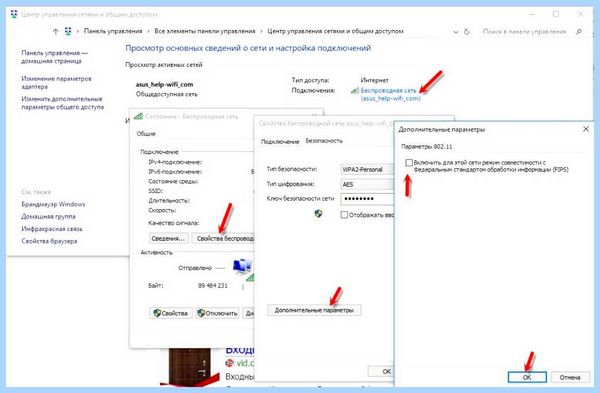600x393 pixels.
Task: Click the refresh icon in address bar
Action: point(466,32)
